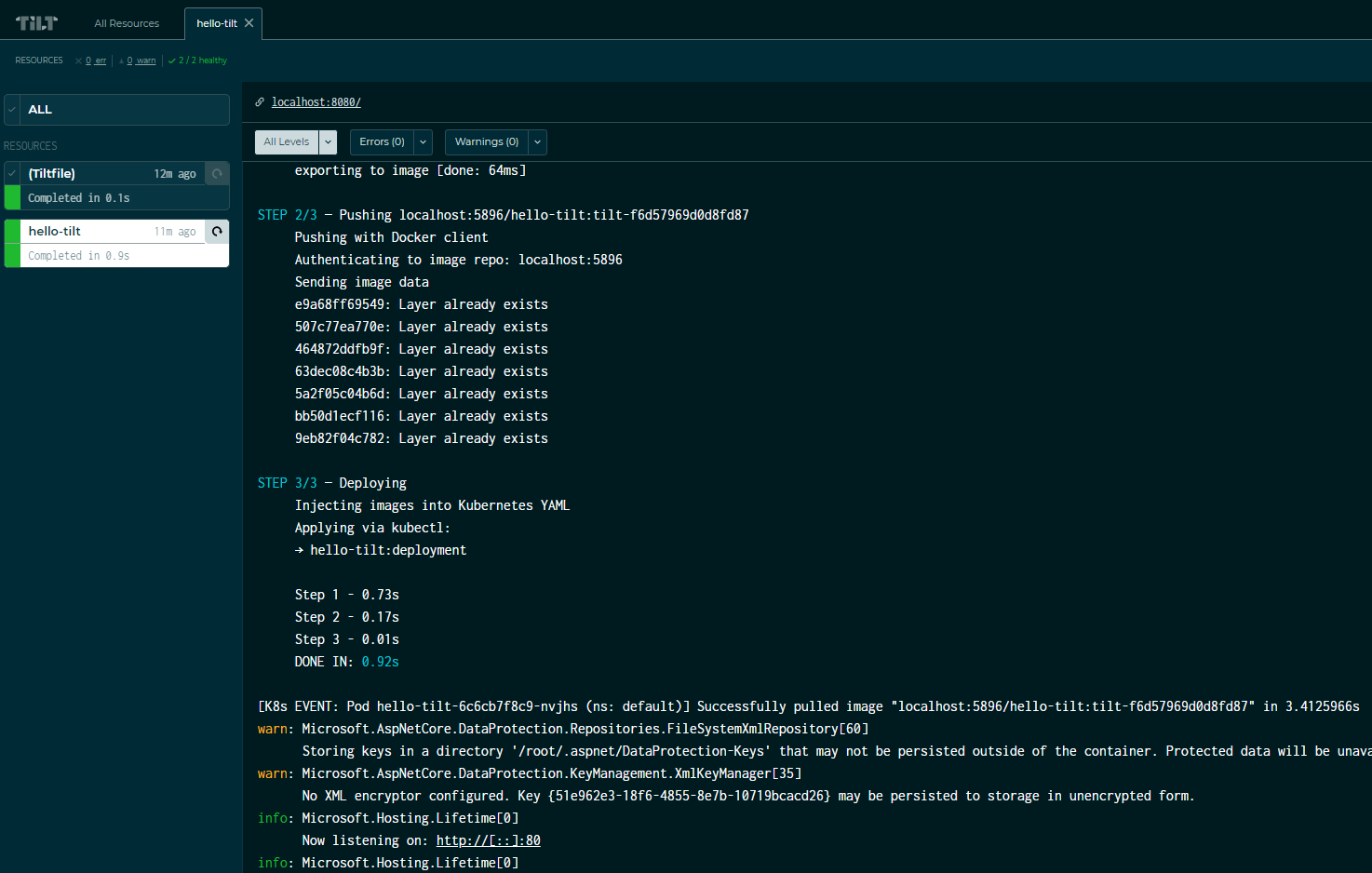
Task: Click the 'RESOURCES' sidebar section heading
Action: (x=31, y=146)
